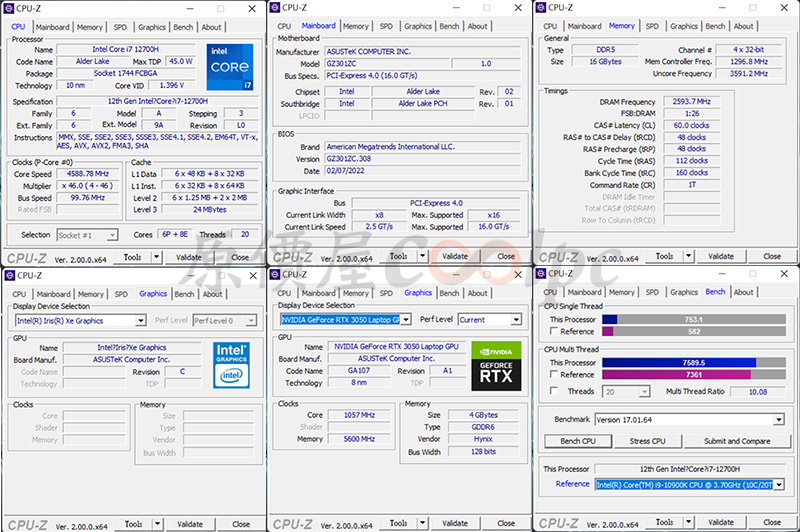Click the DRAM Frequency 2593.7 MHz field

pos(691,102)
